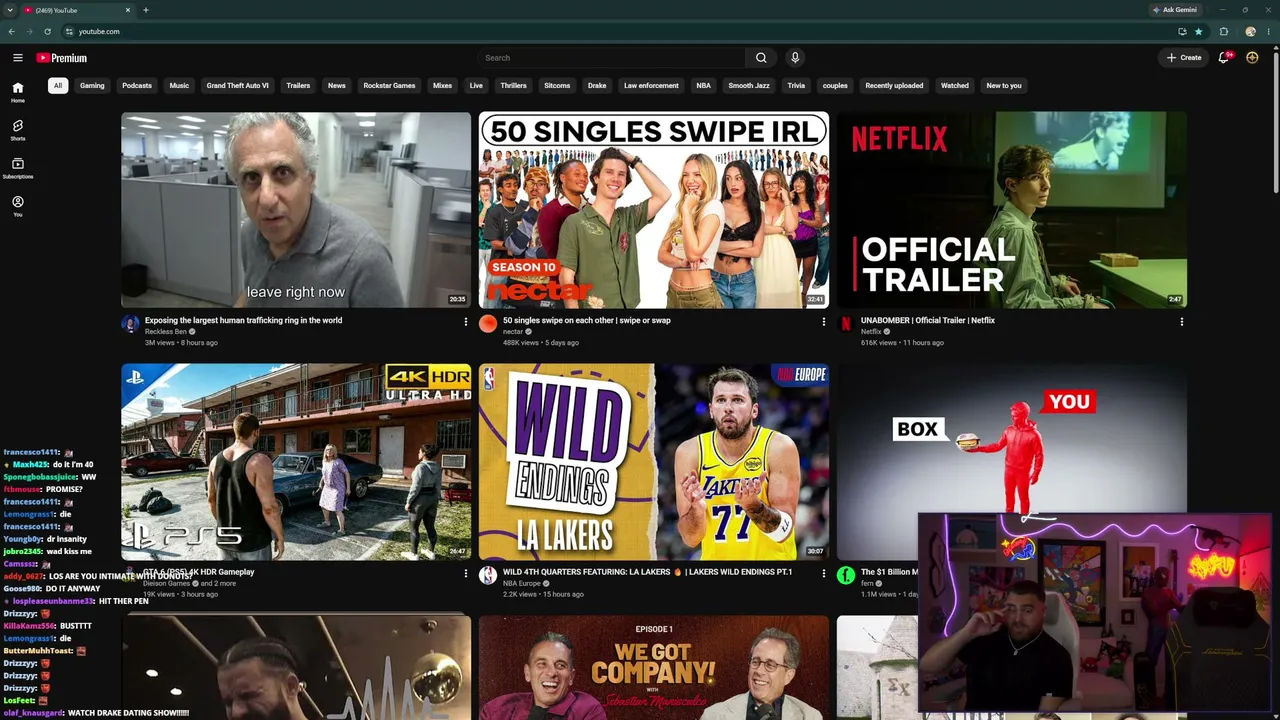Open the NBA Europe channel name
Screen dimensions: 1280x720
521,584
